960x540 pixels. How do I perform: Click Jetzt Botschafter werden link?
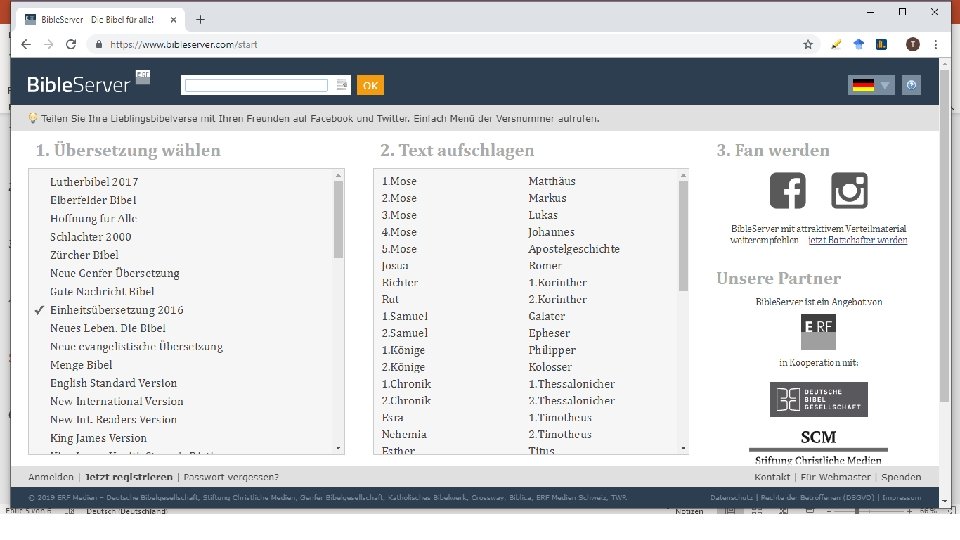(858, 240)
